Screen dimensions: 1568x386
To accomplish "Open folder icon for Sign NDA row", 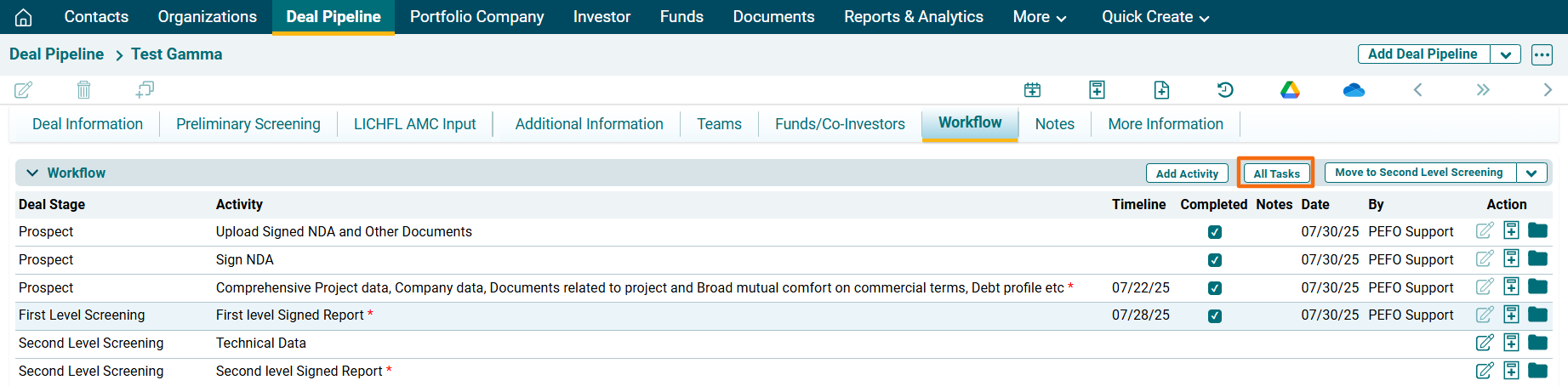I will [x=1537, y=258].
